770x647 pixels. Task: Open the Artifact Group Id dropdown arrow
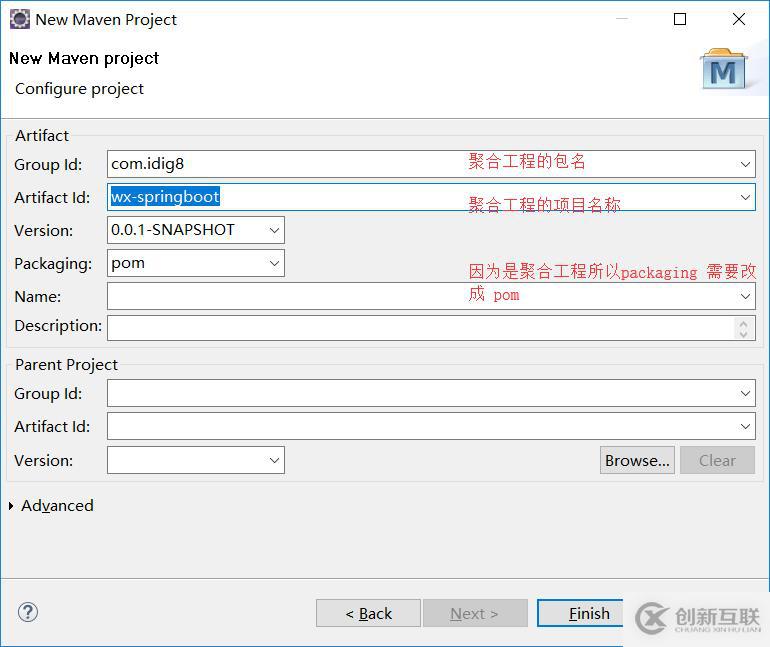click(745, 164)
